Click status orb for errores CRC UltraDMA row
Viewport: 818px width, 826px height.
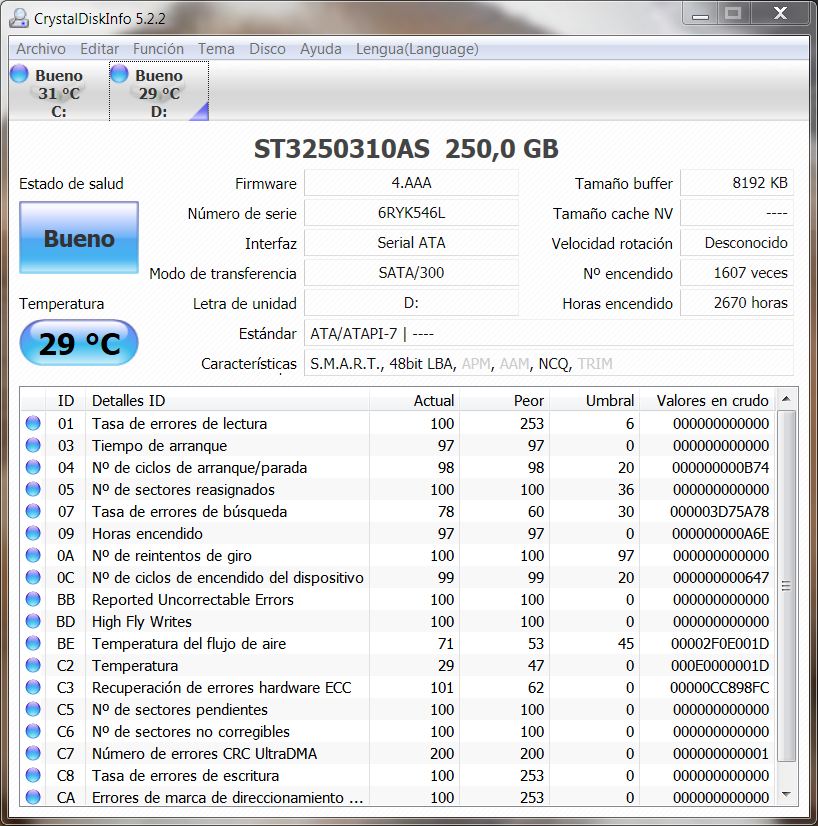point(33,753)
